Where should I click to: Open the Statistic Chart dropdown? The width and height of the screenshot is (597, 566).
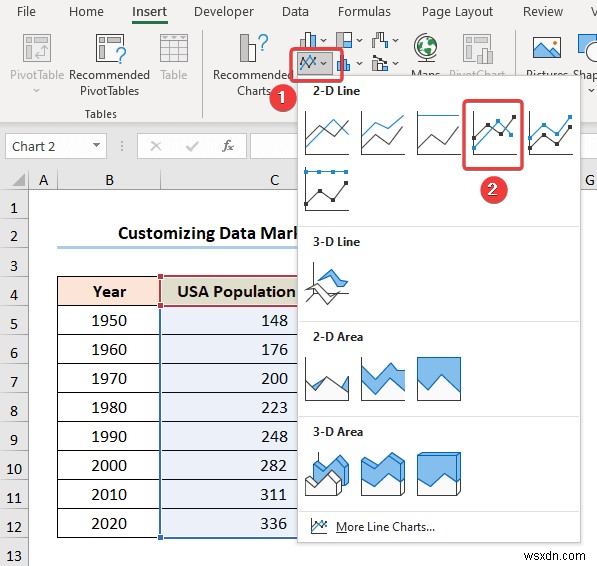coord(349,64)
